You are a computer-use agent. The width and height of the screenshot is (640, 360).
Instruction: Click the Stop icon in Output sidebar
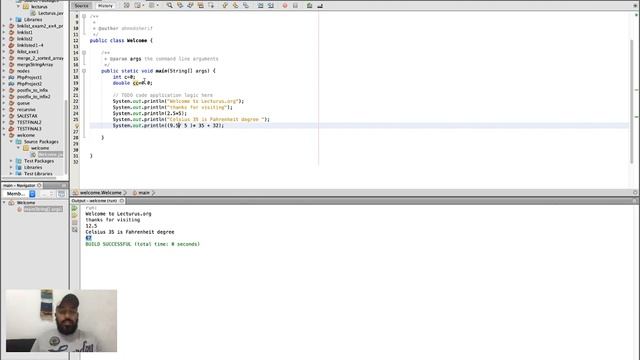pyautogui.click(x=75, y=222)
